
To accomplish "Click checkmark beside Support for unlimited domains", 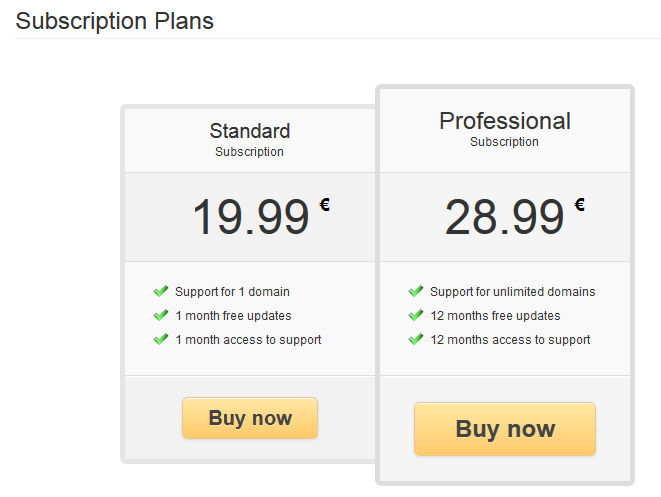I will pos(416,291).
